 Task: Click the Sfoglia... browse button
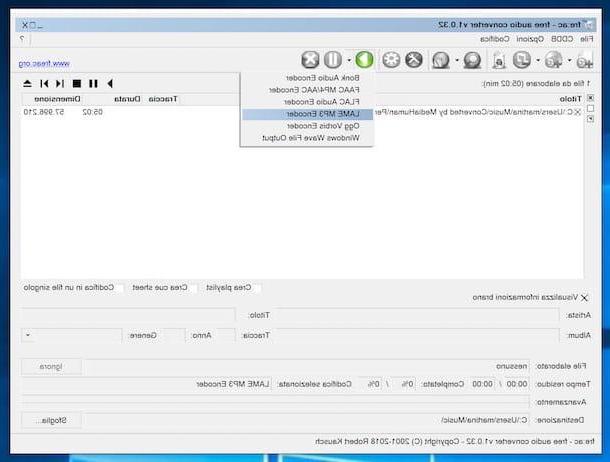pos(51,421)
